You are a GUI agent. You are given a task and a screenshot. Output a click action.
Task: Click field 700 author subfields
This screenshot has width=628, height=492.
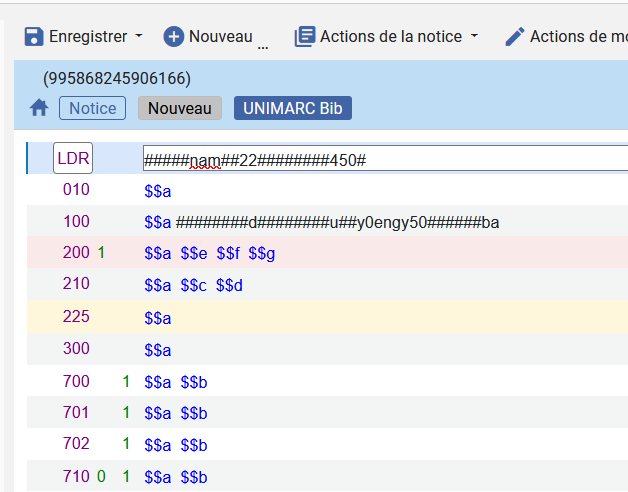tap(176, 382)
